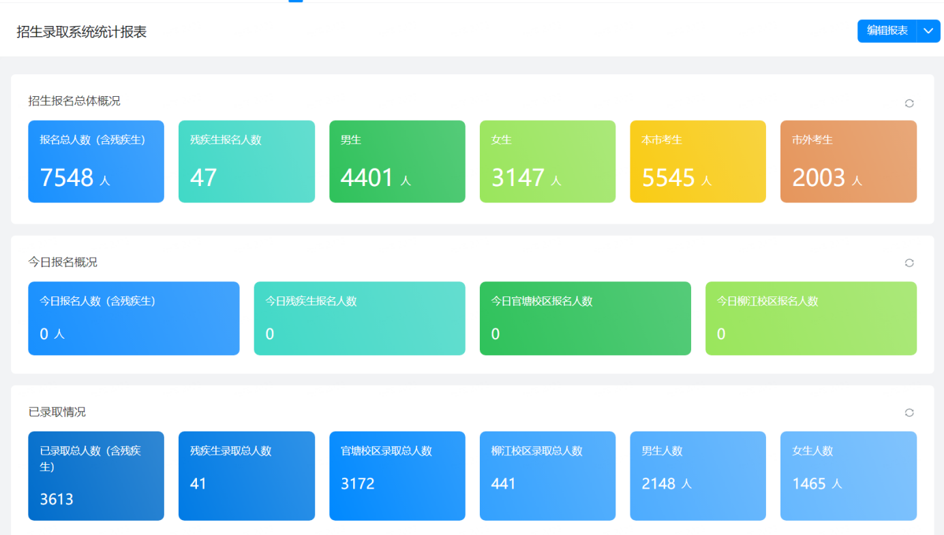Click the 女生人数 1465 card
Viewport: 944px width, 535px height.
pyautogui.click(x=848, y=475)
